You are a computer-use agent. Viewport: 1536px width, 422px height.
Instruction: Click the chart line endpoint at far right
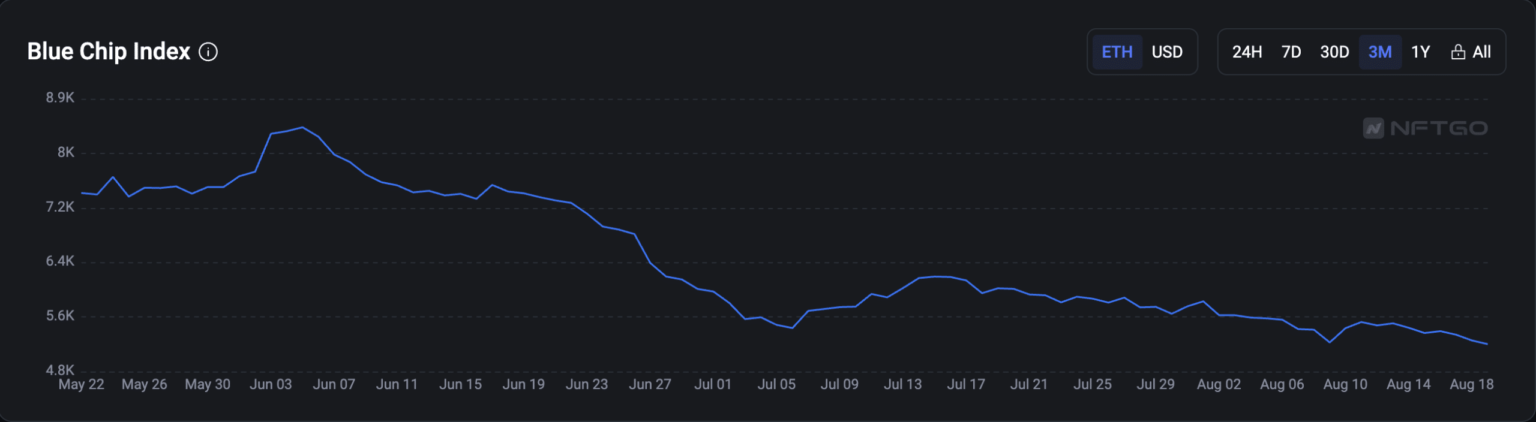point(1487,344)
